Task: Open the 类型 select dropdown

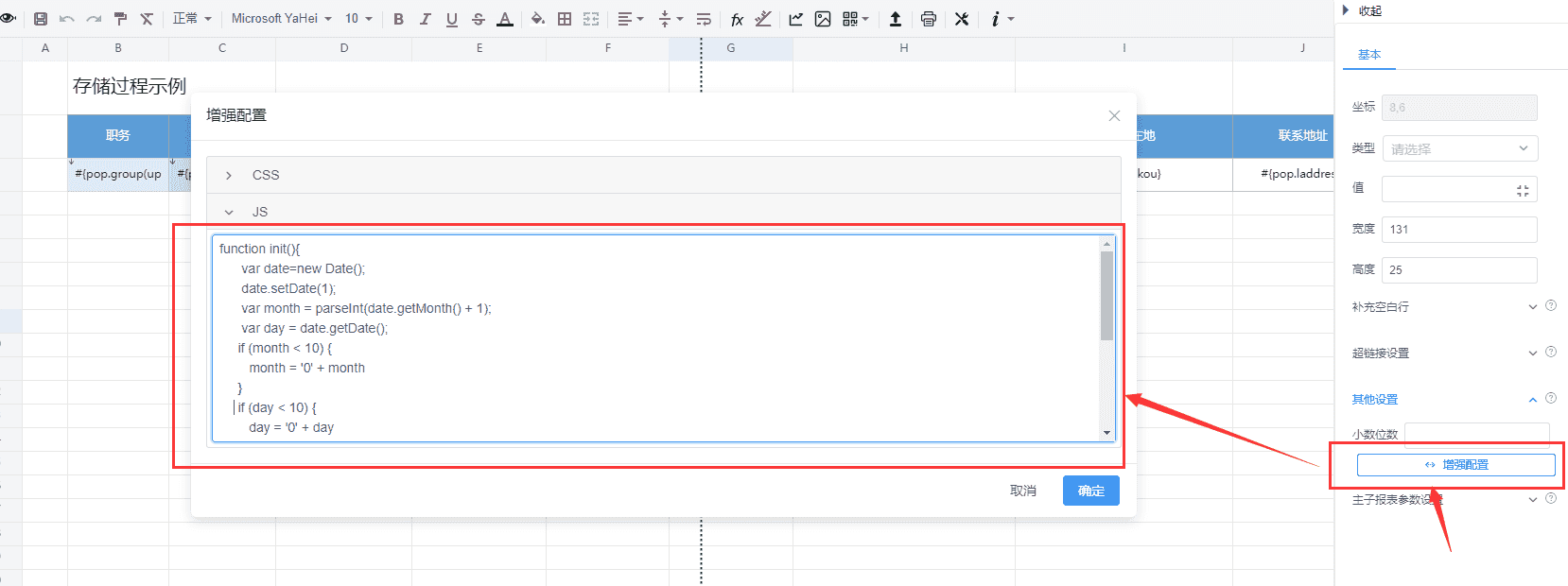Action: pos(1459,148)
